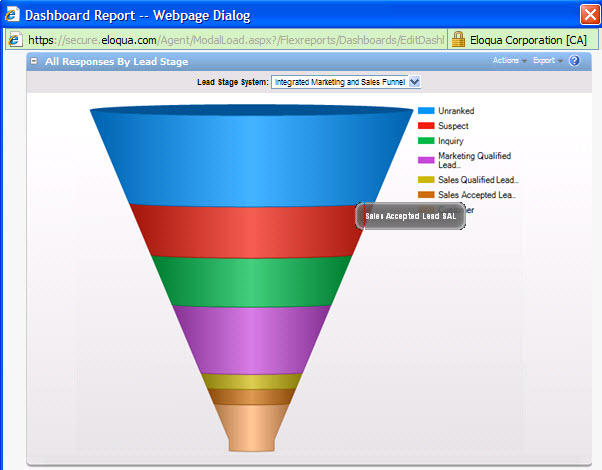
Task: Select the Unranked legend label
Action: tap(456, 111)
